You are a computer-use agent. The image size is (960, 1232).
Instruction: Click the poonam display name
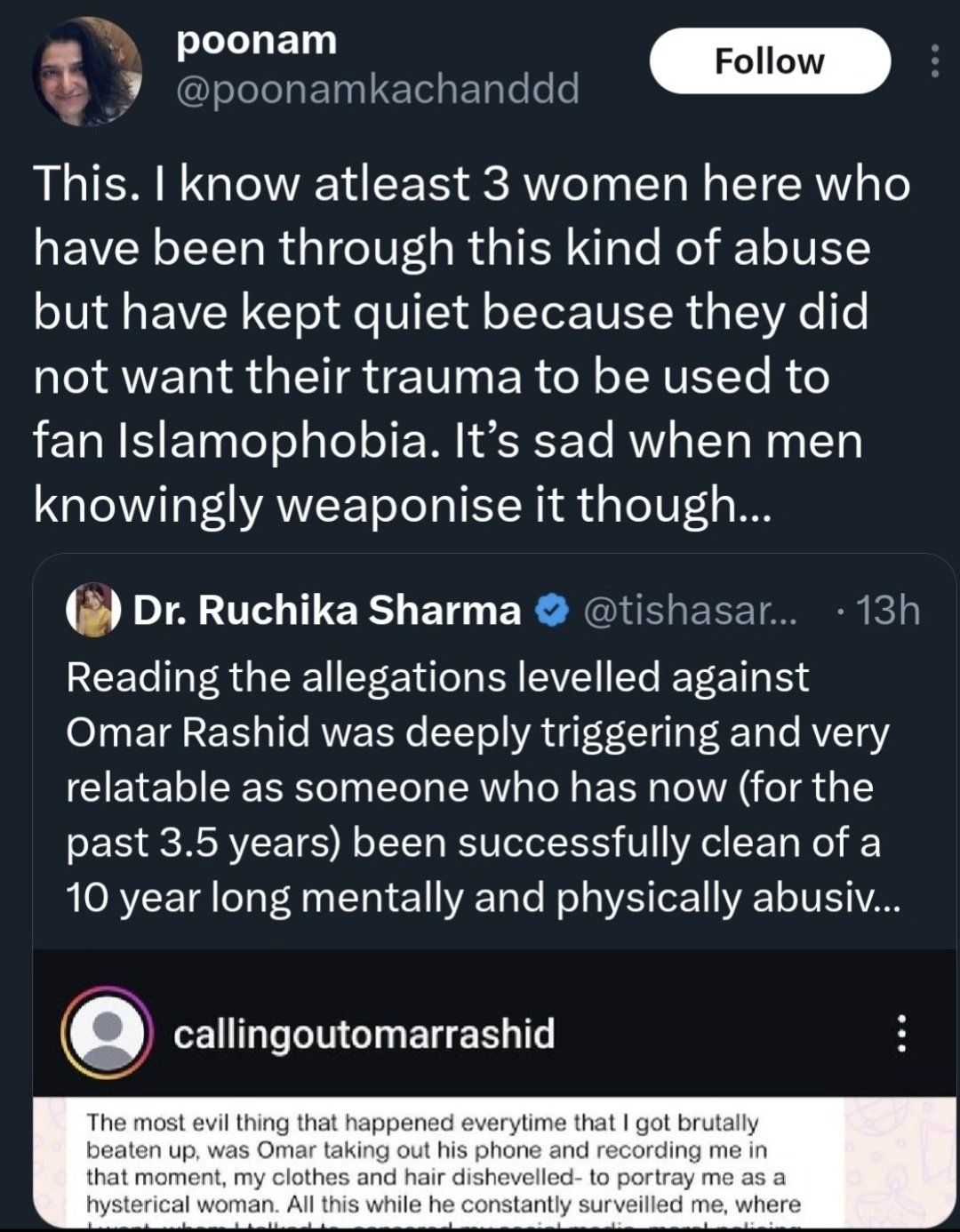256,41
